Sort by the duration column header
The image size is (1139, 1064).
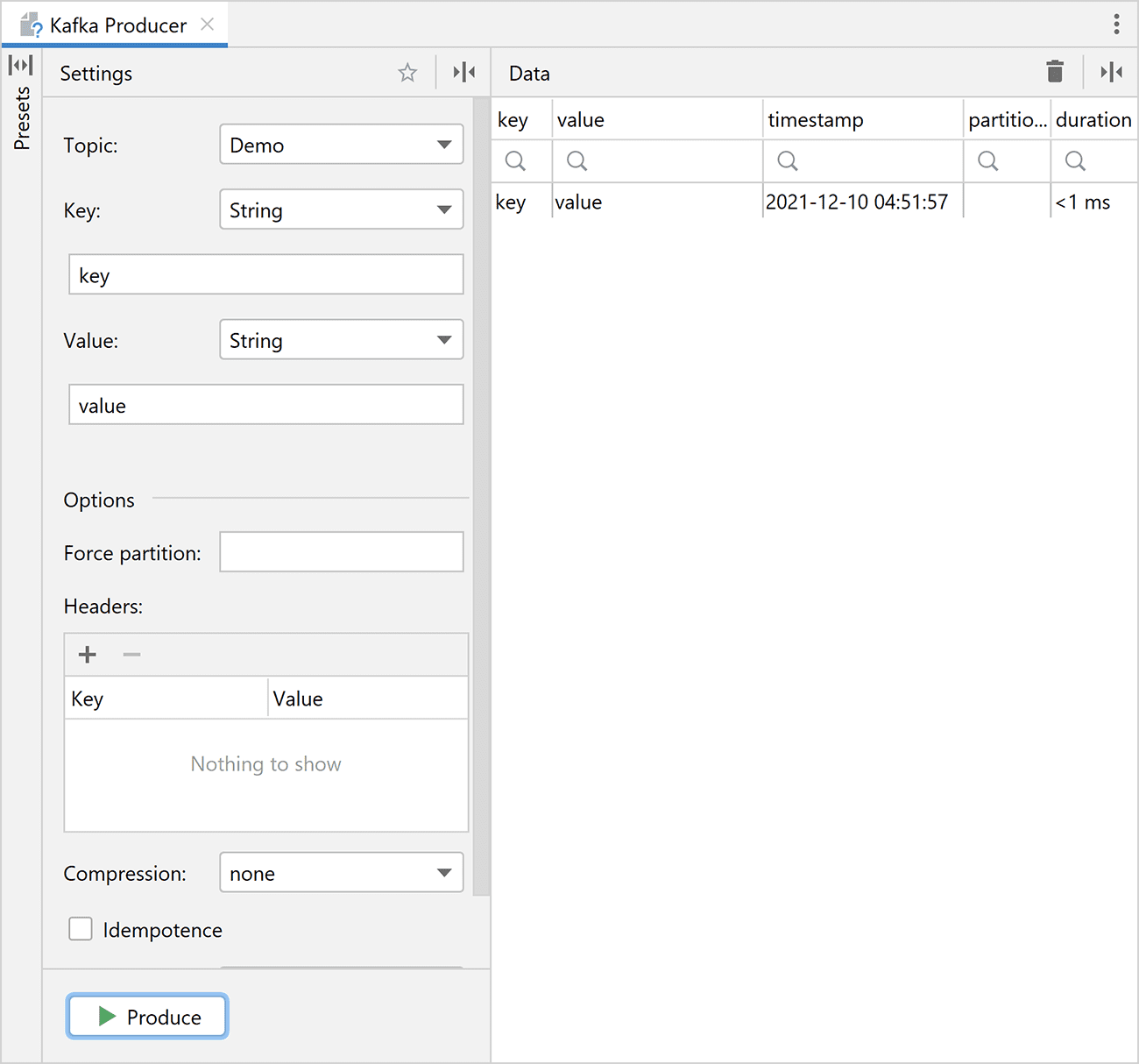tap(1093, 119)
